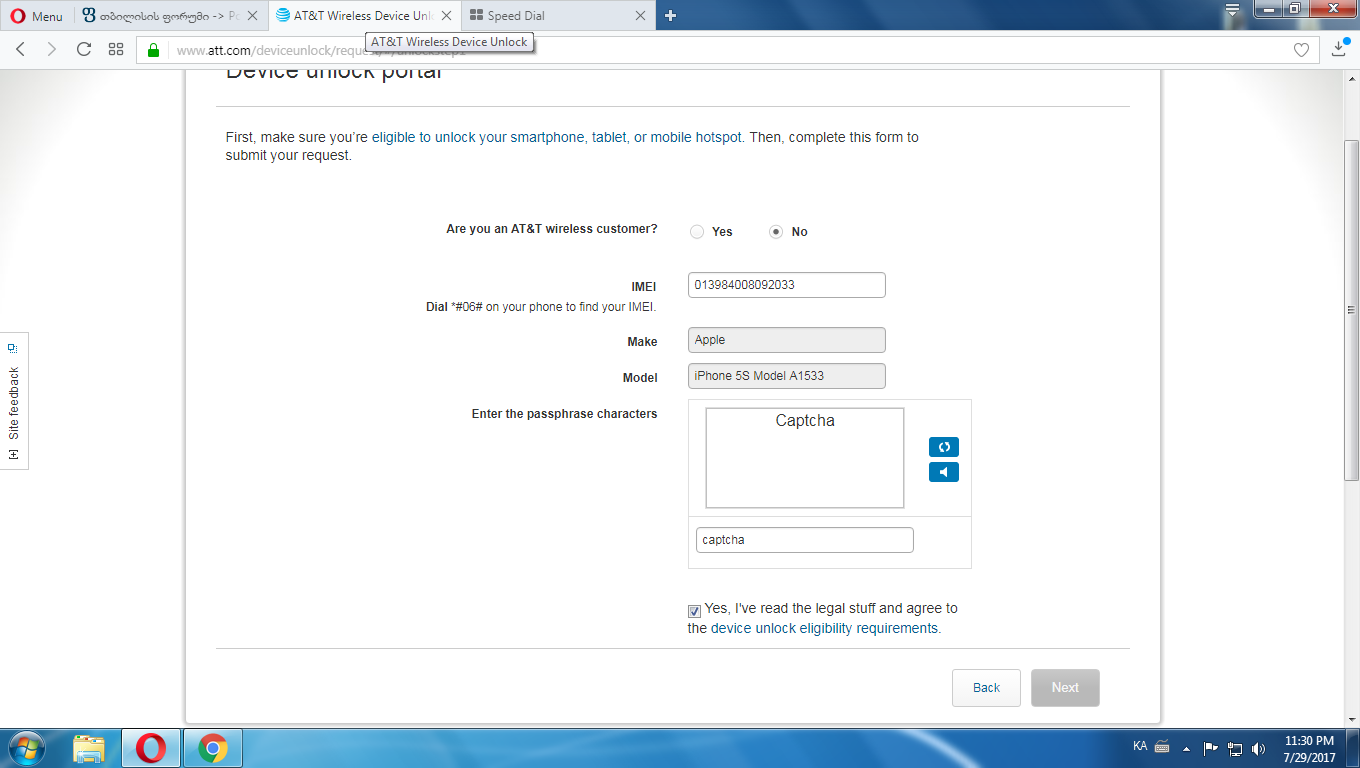Close the Speed Dial tab
This screenshot has height=768, width=1360.
641,16
